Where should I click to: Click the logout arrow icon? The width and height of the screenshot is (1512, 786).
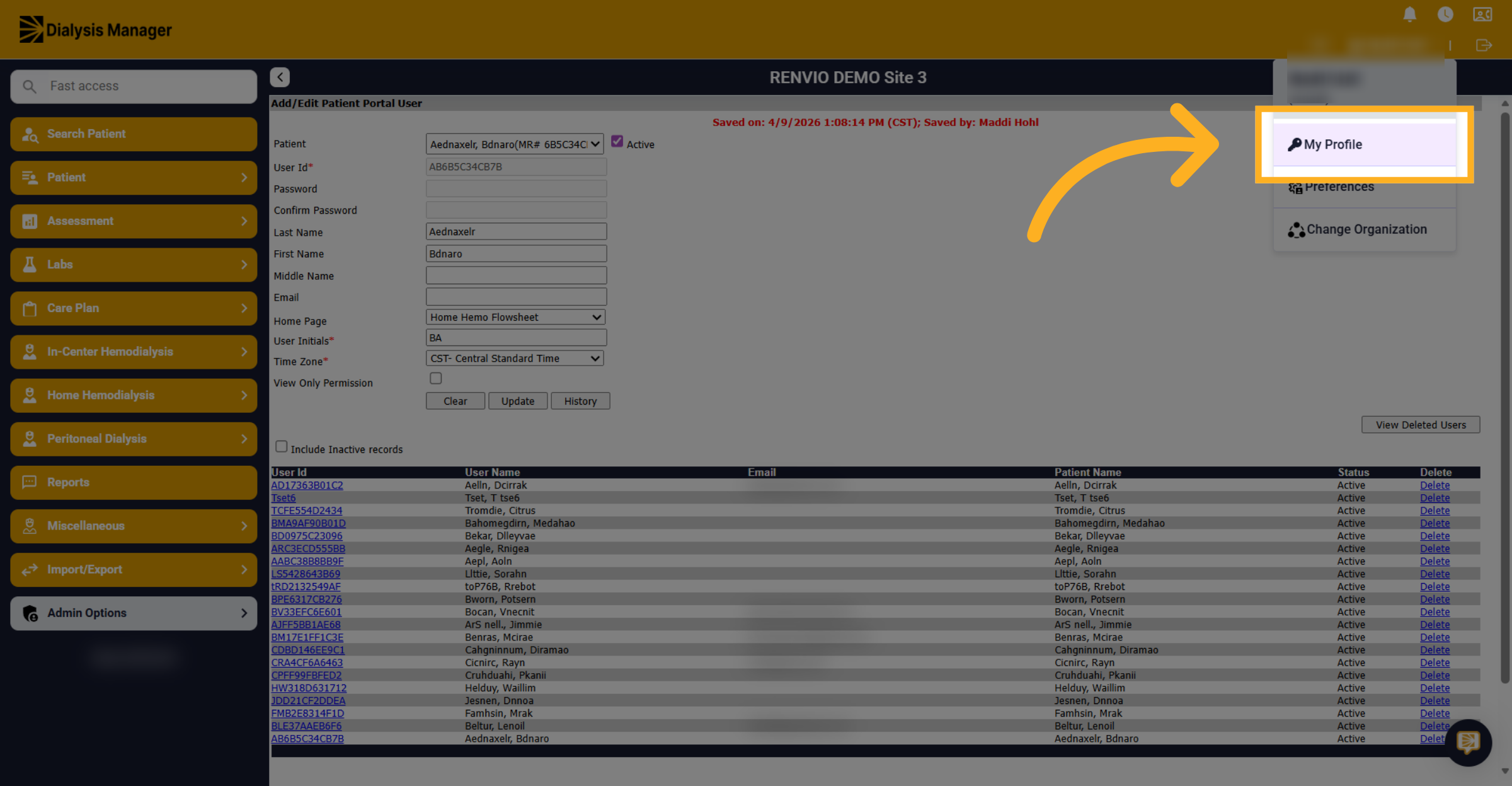[x=1484, y=45]
